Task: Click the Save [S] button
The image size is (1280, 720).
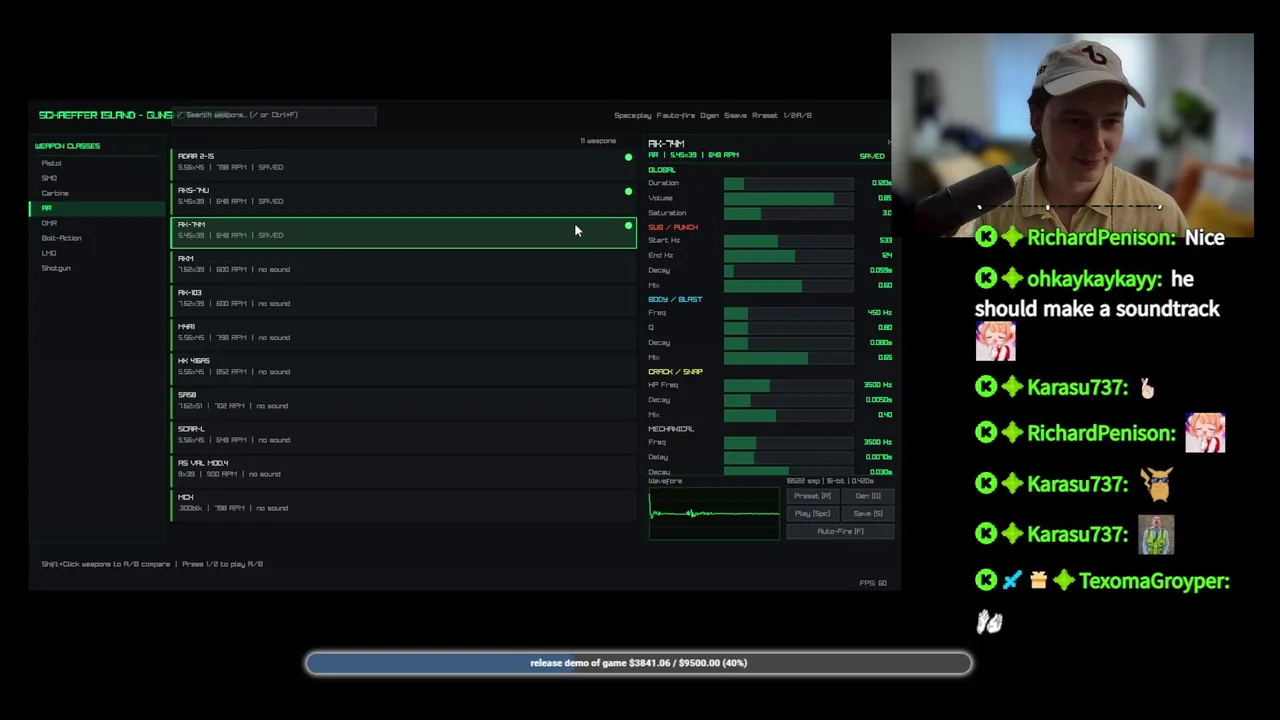Action: pos(868,514)
